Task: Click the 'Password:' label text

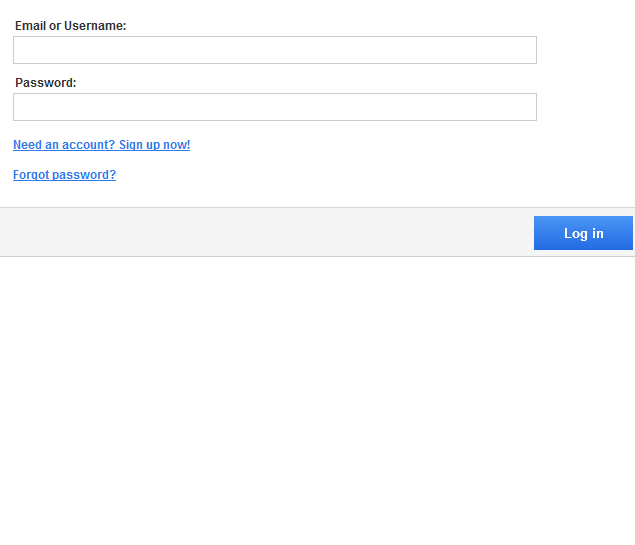Action: (x=45, y=83)
